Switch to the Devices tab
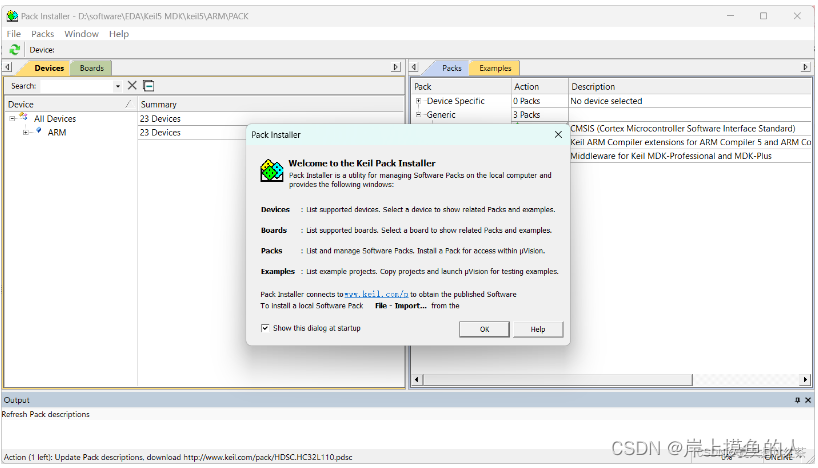Image resolution: width=818 pixels, height=468 pixels. click(49, 68)
